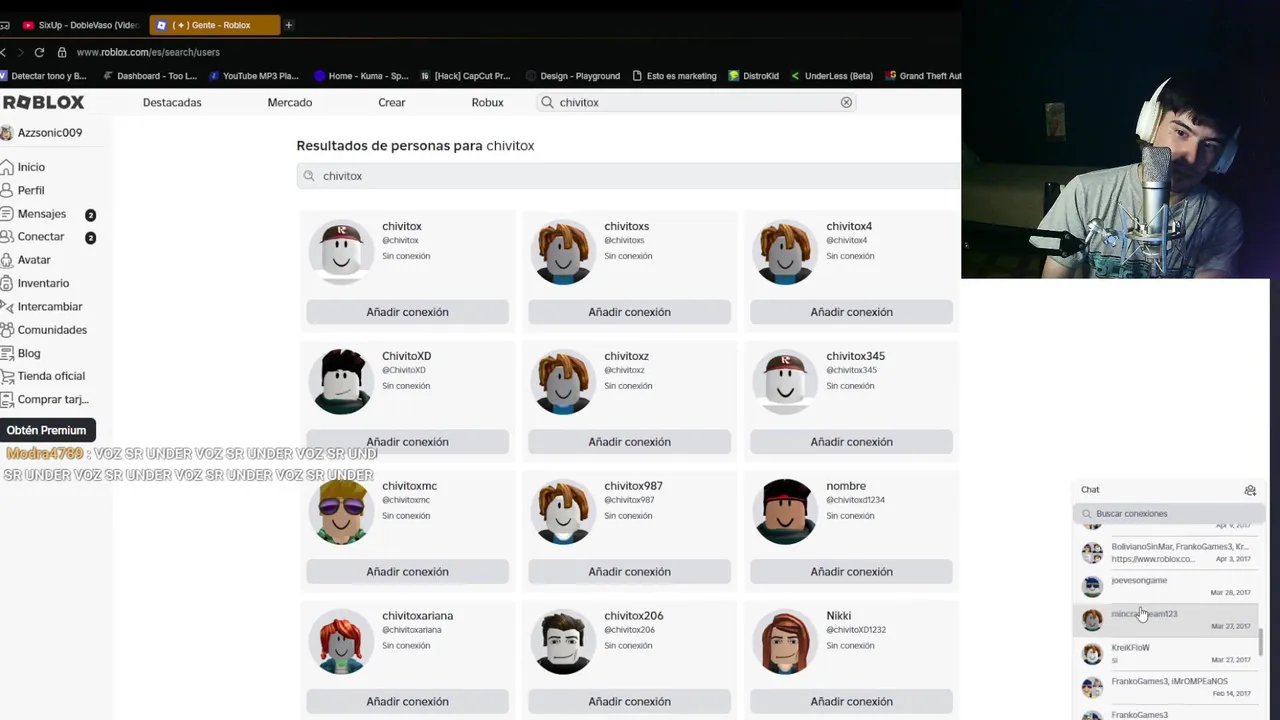Viewport: 1280px width, 720px height.
Task: Click the chat panel settings icon
Action: 1250,490
